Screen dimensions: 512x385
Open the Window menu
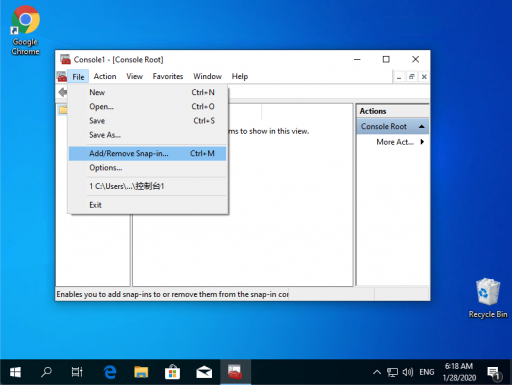(207, 77)
